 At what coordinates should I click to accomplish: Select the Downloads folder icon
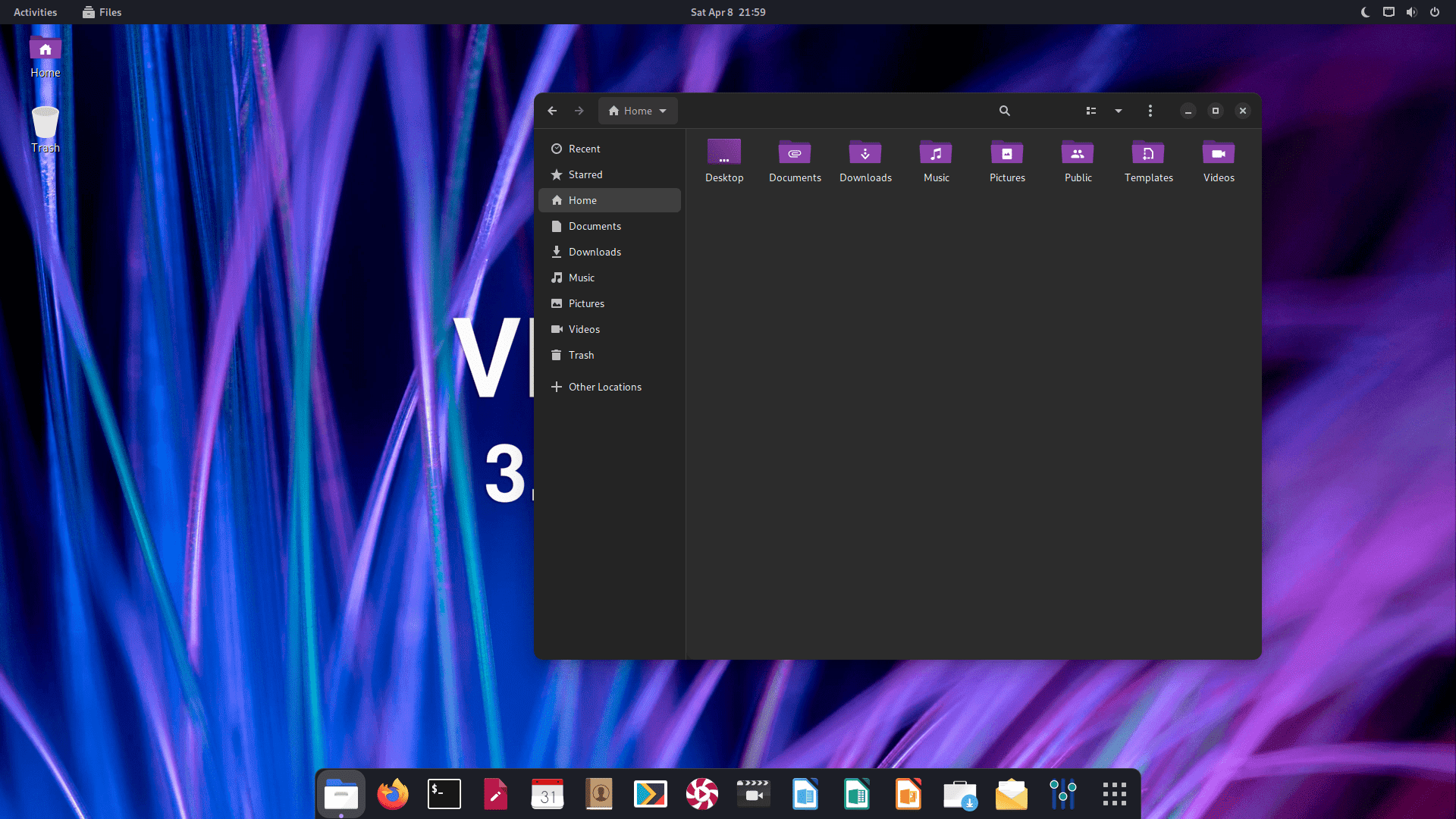865,152
